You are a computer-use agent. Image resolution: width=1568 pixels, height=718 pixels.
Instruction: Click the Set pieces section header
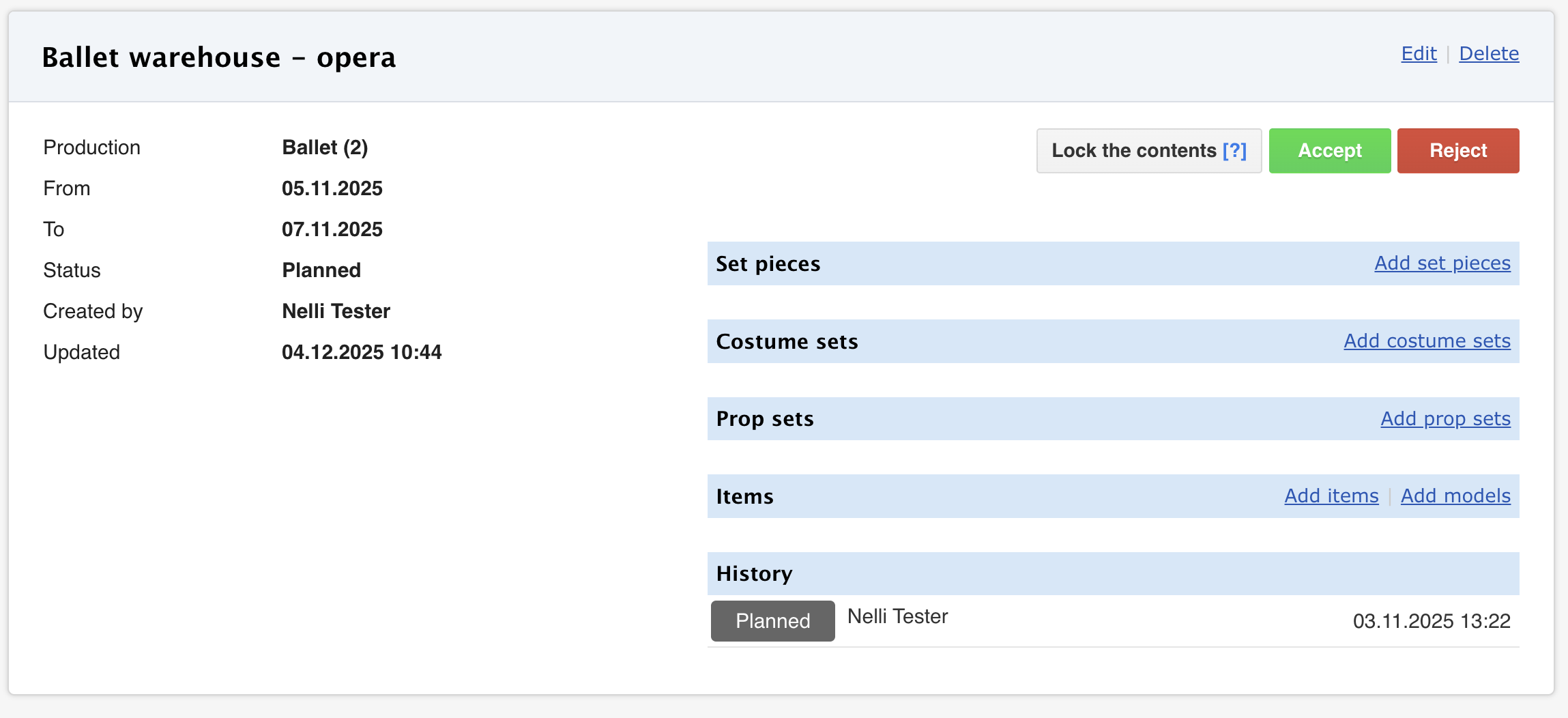coord(768,264)
